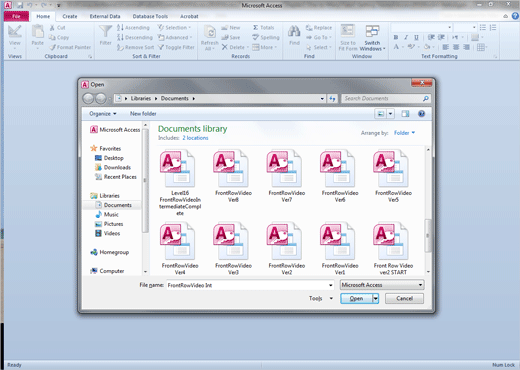Expand the Arrange by Folder dropdown
Viewport: 520px width, 370px height.
[x=404, y=133]
